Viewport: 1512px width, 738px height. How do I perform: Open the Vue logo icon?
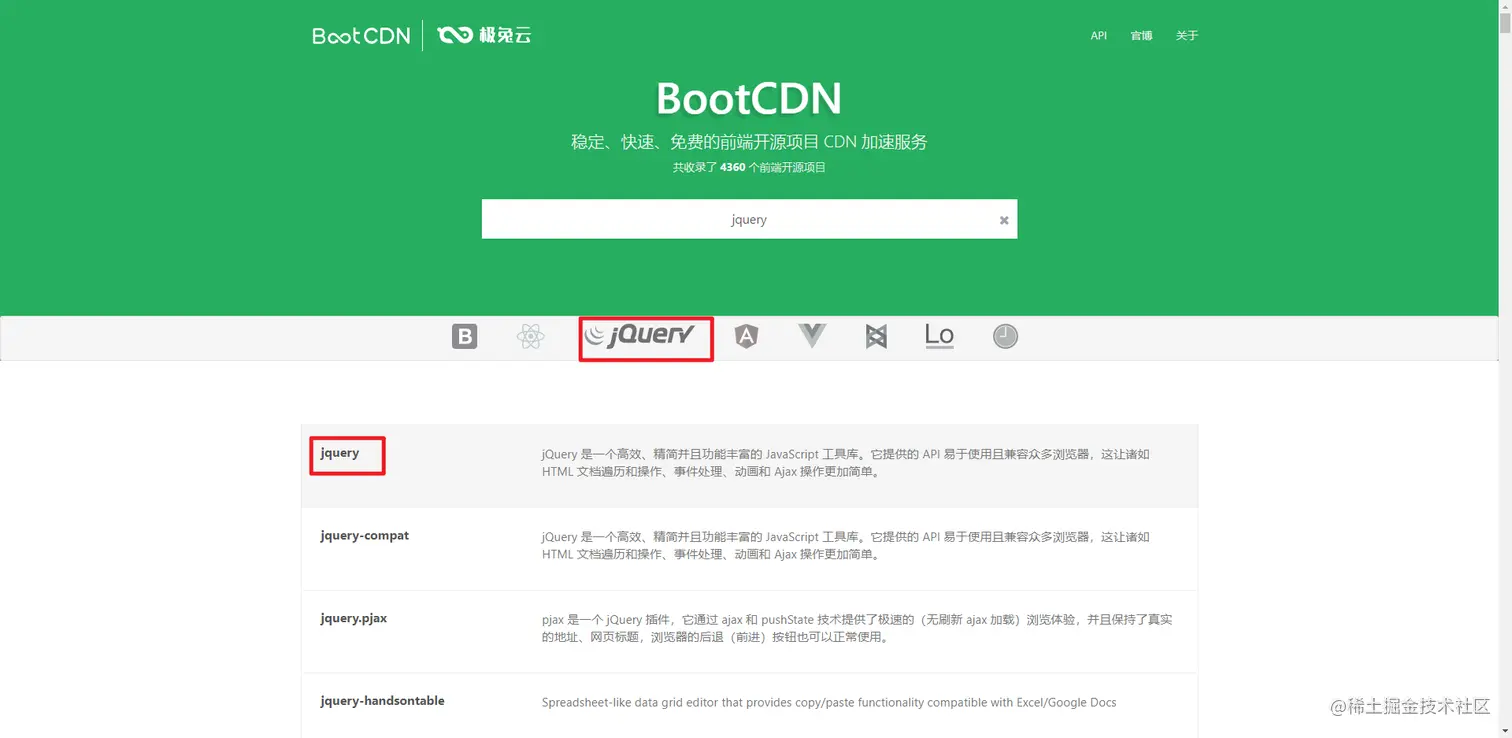click(812, 336)
